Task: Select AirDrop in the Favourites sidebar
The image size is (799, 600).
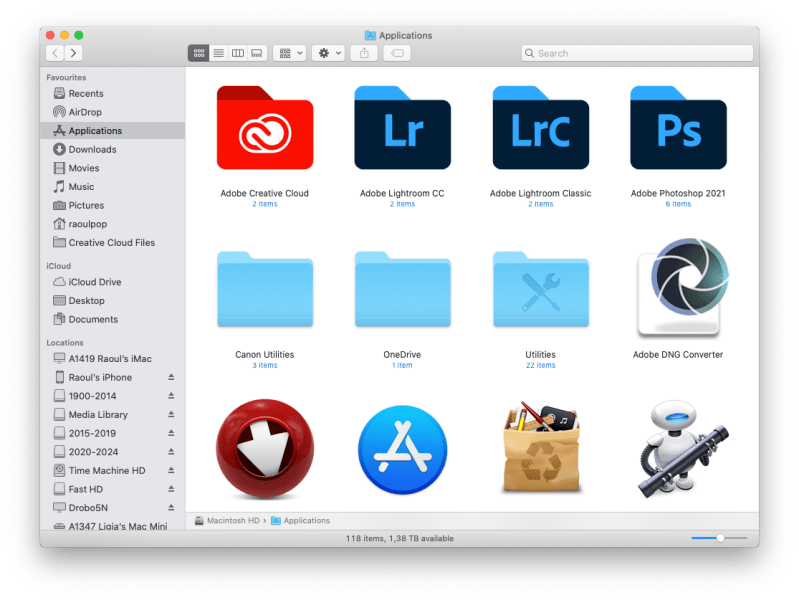Action: pyautogui.click(x=85, y=112)
